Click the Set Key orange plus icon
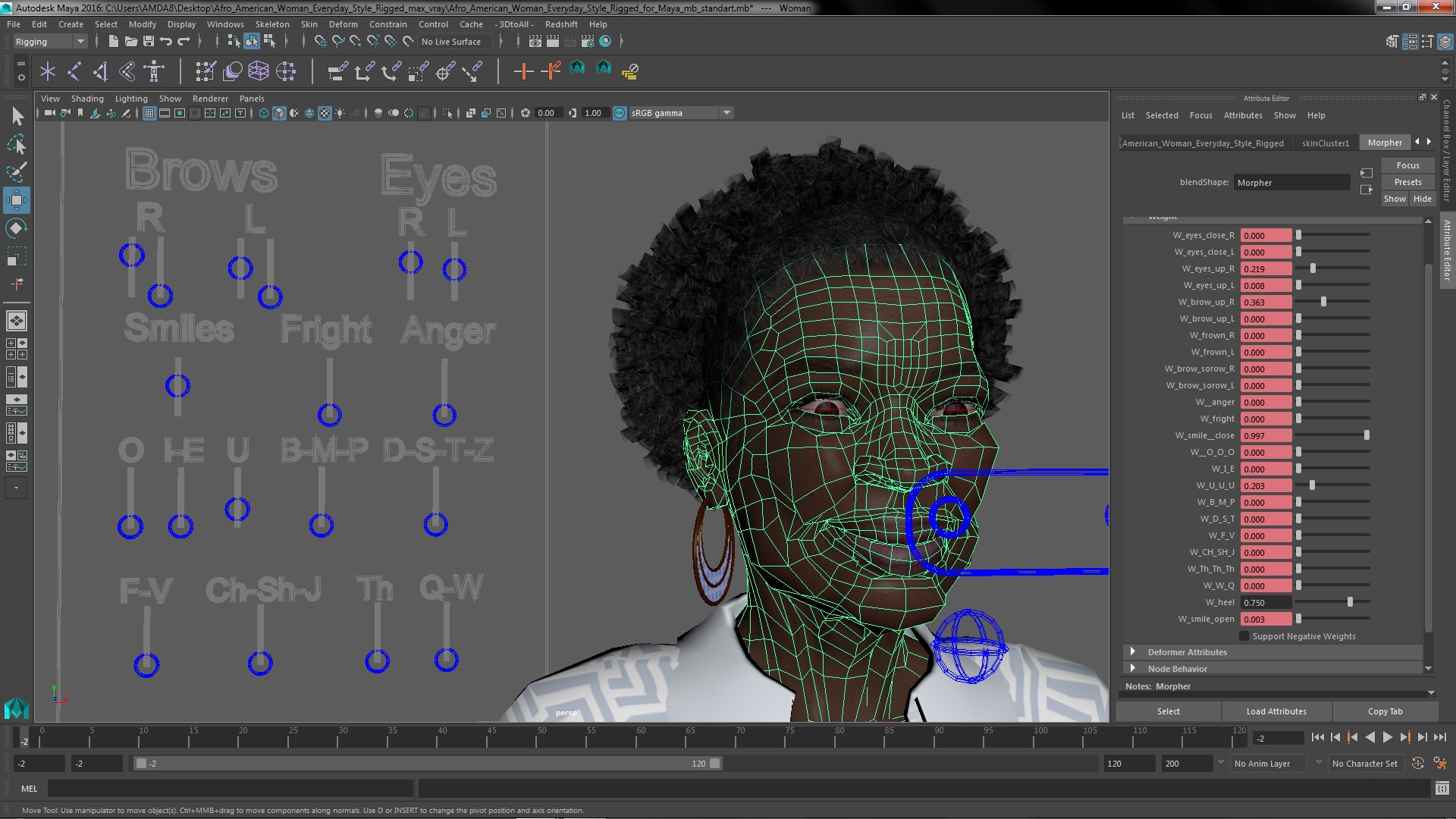The width and height of the screenshot is (1456, 819). 523,71
